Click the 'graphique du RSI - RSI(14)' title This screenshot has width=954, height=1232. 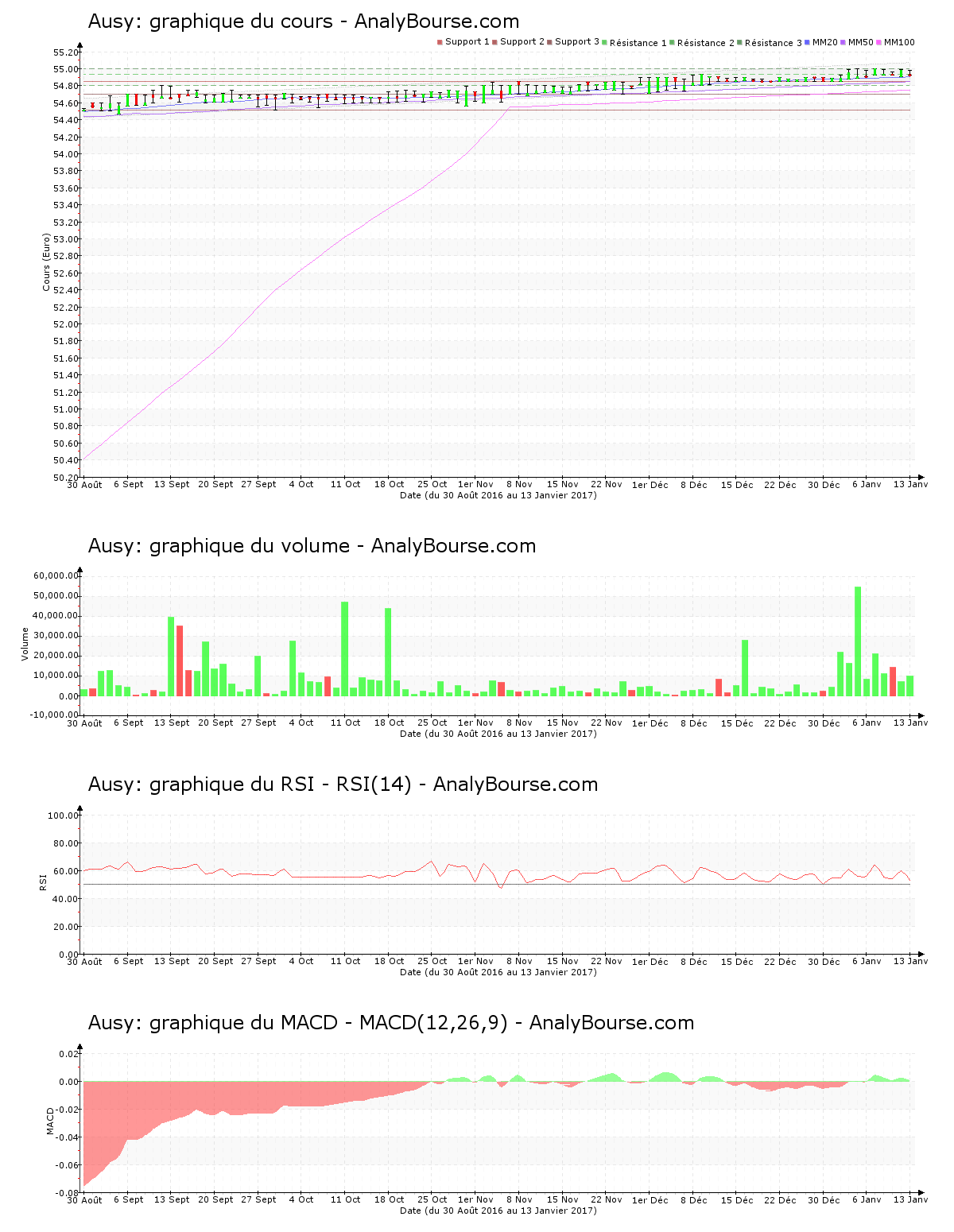(343, 785)
